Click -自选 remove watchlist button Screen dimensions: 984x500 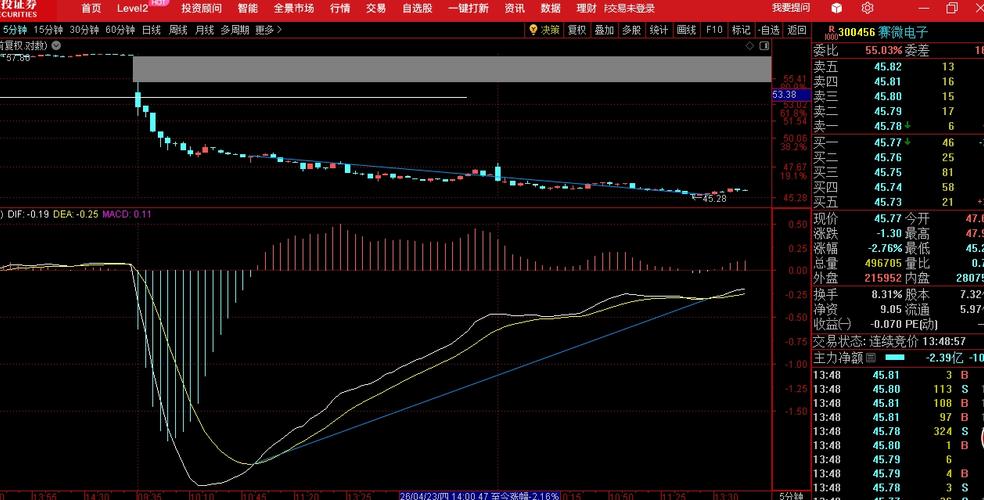pyautogui.click(x=769, y=29)
